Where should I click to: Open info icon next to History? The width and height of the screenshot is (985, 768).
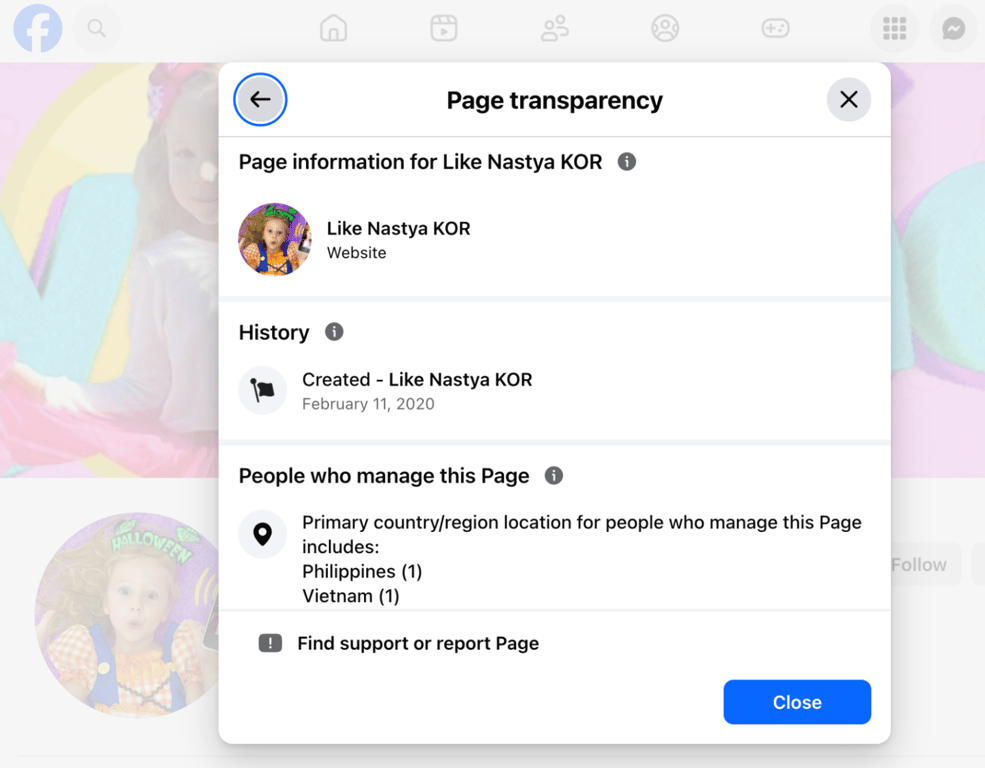(334, 332)
